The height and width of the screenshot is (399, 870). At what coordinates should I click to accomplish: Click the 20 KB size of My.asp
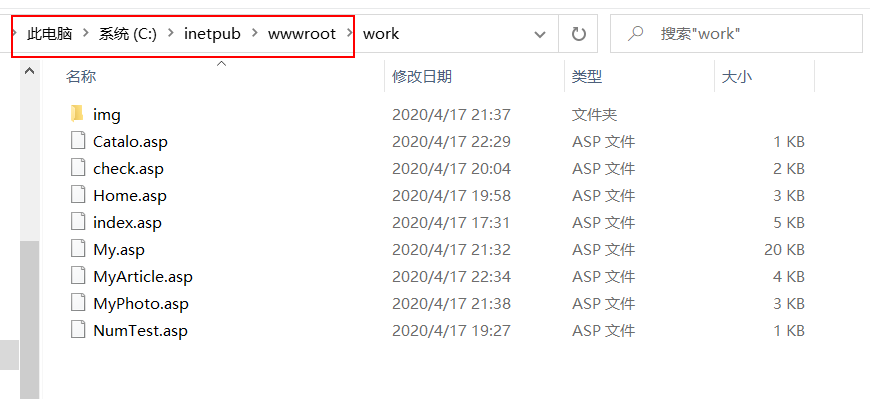click(784, 250)
